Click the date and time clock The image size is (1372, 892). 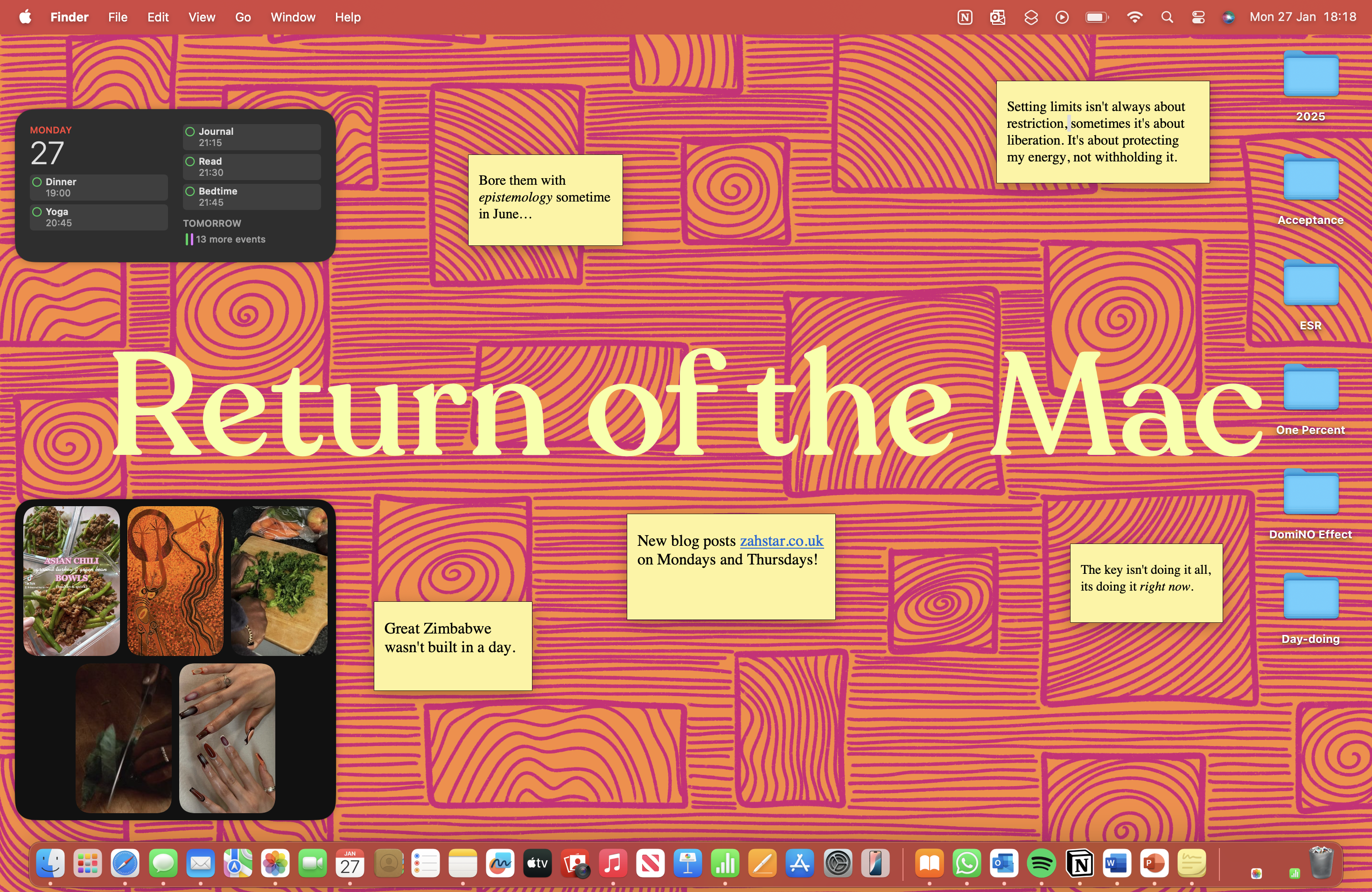coord(1302,17)
